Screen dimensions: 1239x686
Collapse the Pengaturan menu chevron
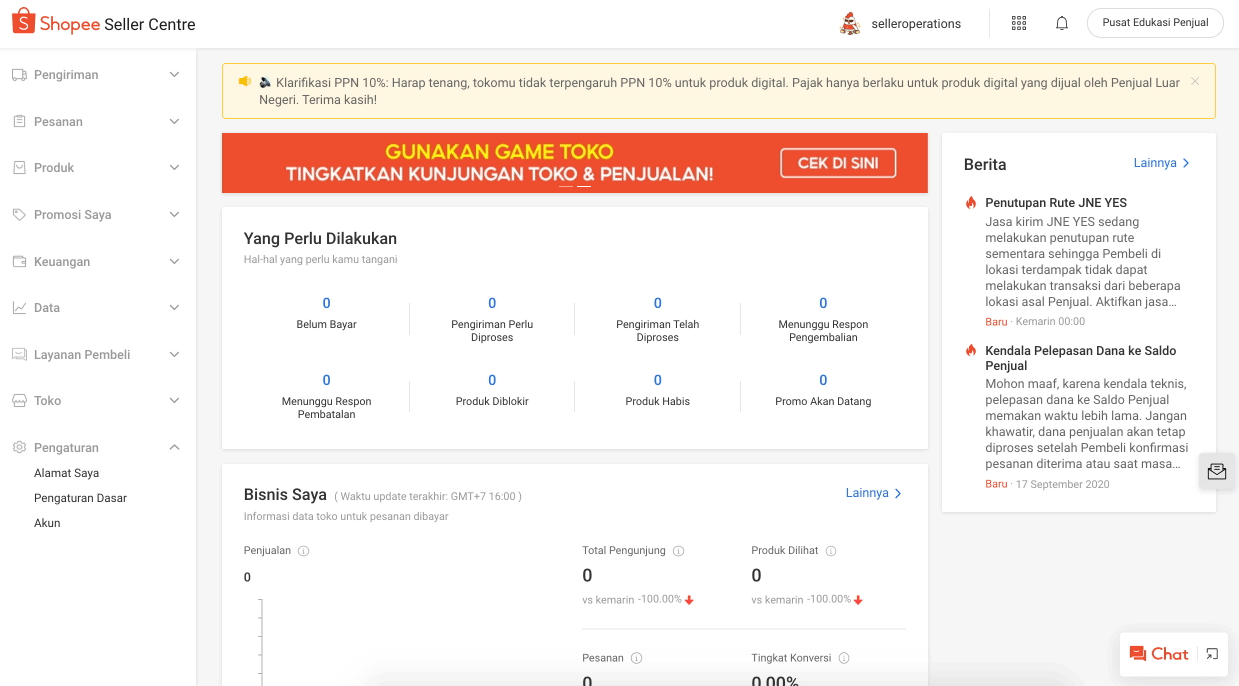(174, 448)
